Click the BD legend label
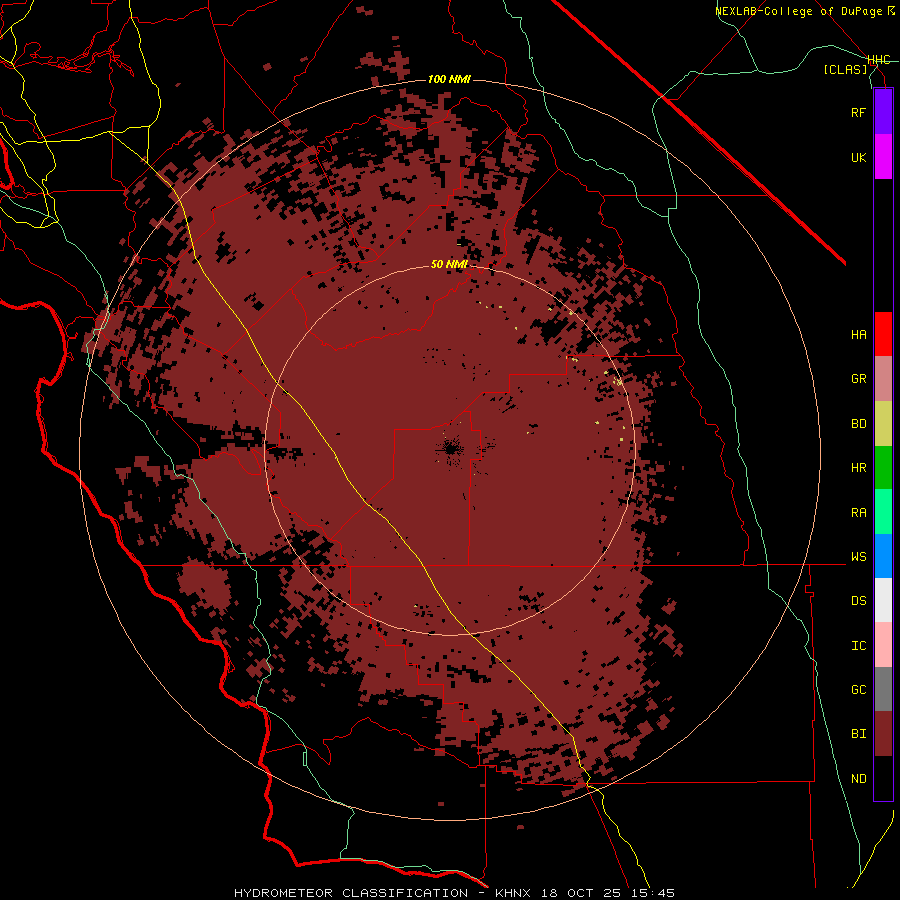Screen dimensions: 900x900 (859, 424)
